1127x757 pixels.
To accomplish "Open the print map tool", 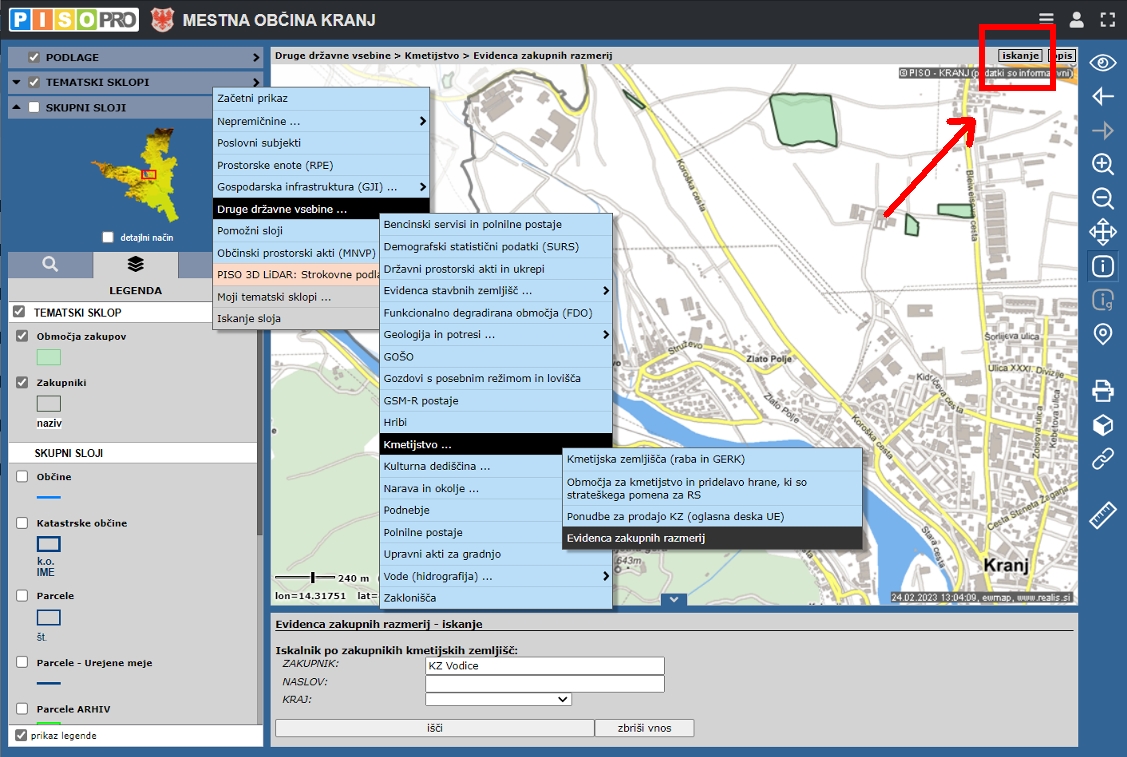I will 1102,390.
